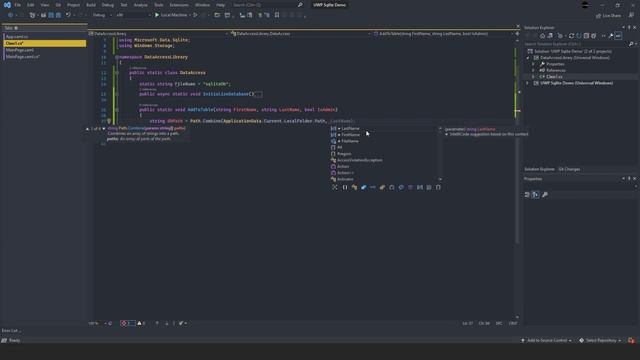
Task: Open the Edit menu
Action: click(31, 5)
